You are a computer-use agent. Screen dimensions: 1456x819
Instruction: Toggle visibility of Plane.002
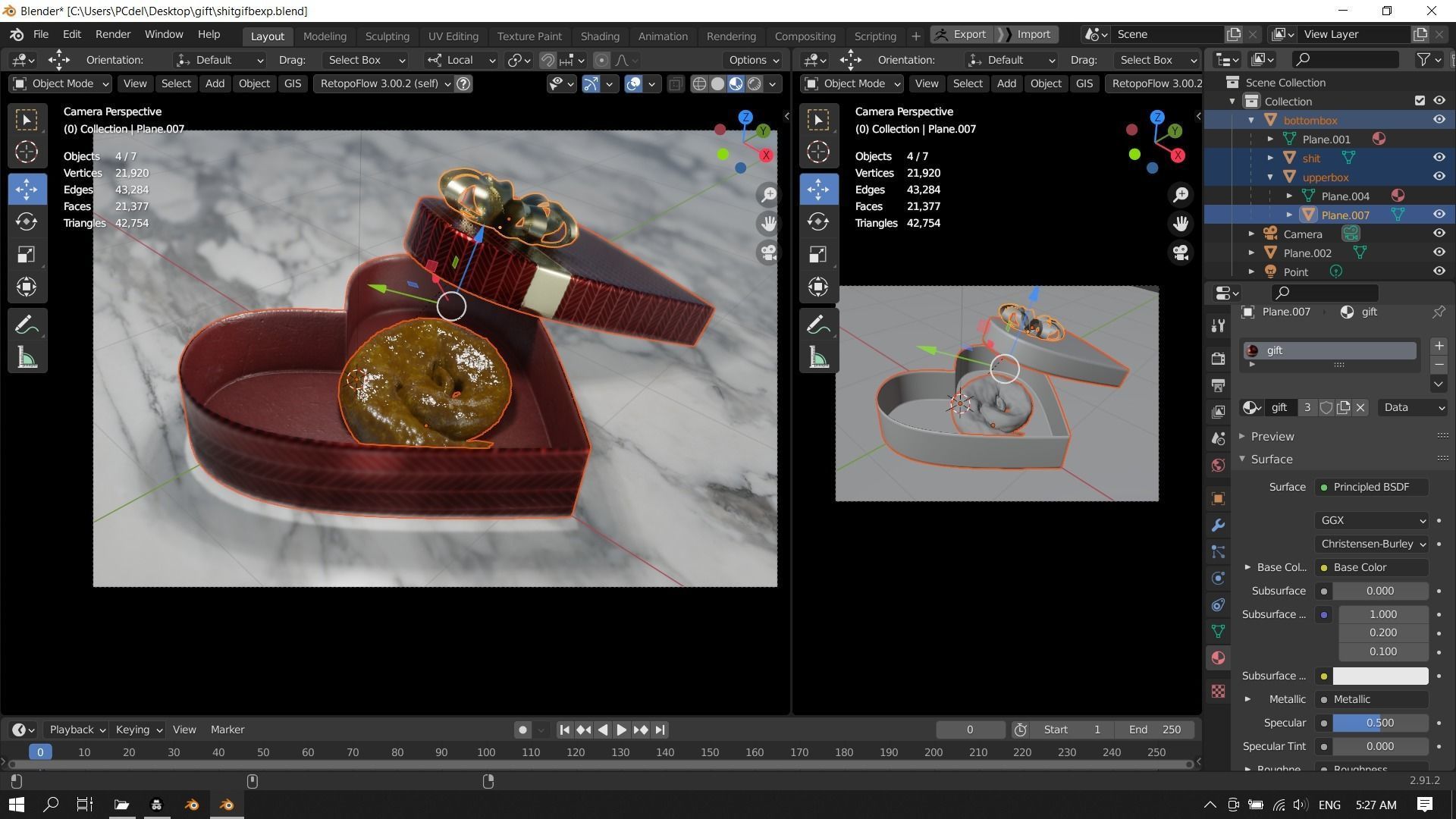1439,253
